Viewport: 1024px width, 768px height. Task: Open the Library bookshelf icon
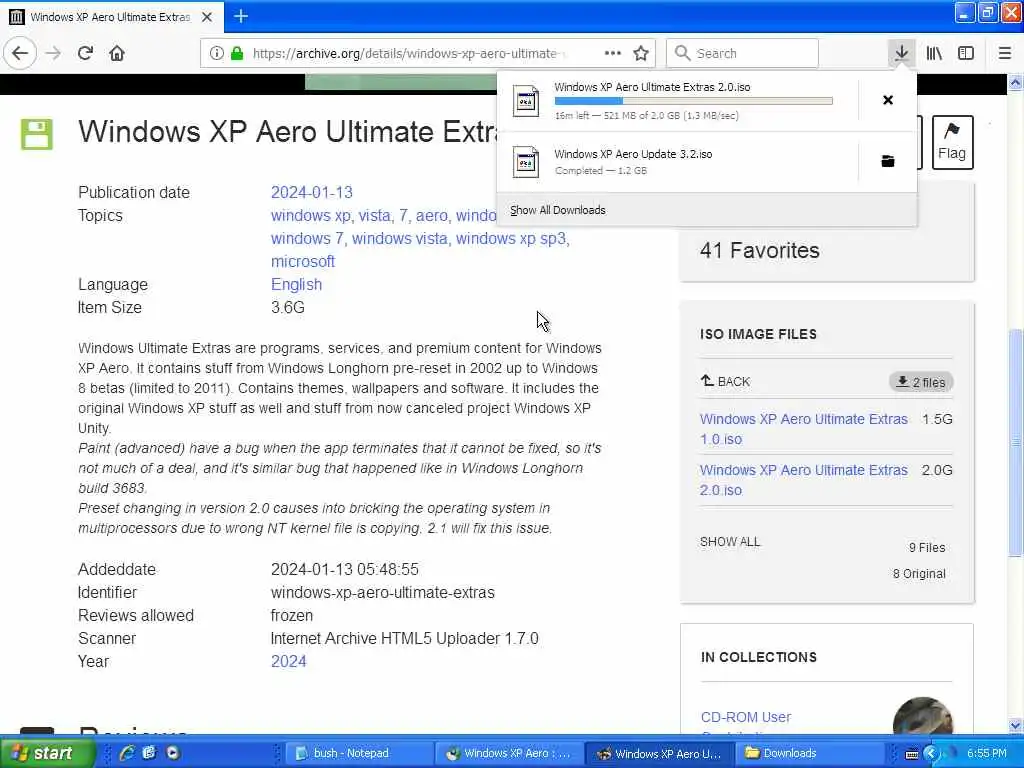pos(935,54)
